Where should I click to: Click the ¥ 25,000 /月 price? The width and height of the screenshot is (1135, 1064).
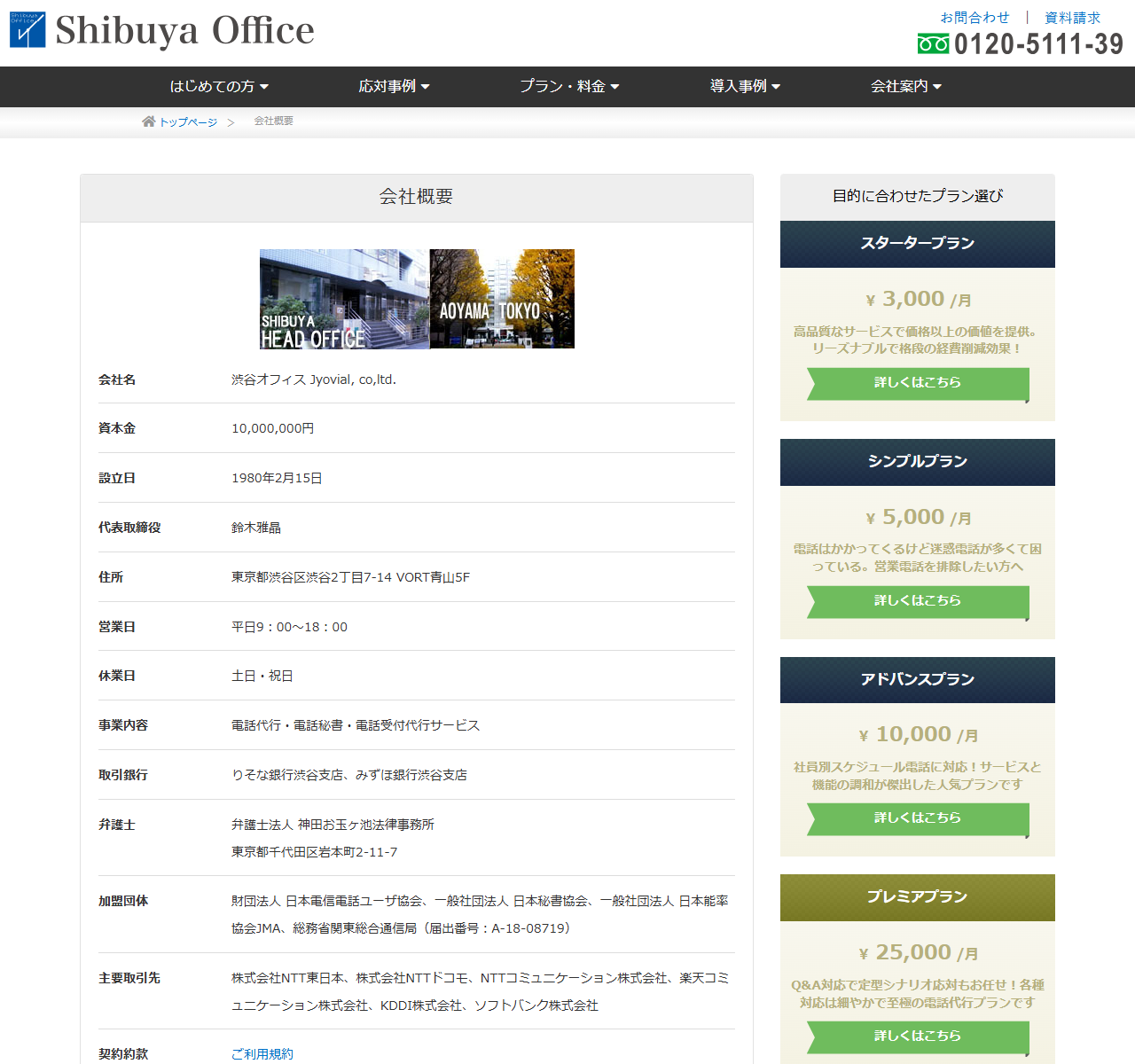[x=918, y=953]
